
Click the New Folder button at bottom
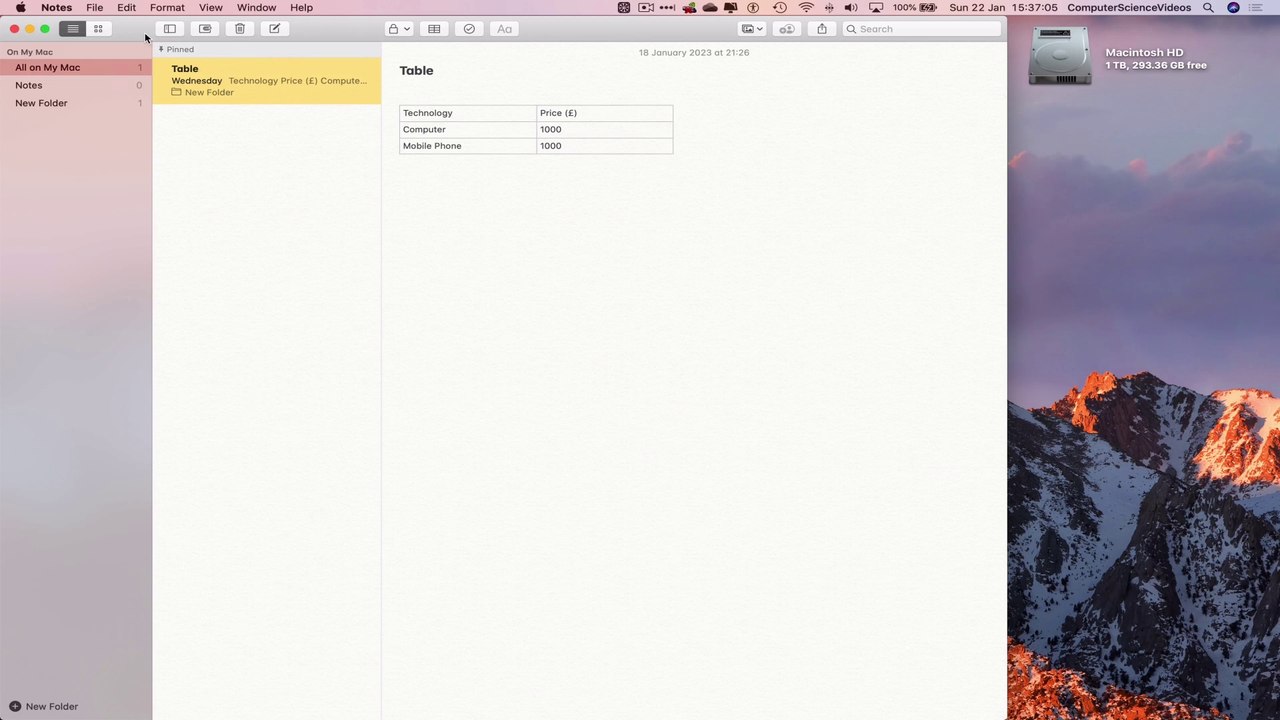click(43, 706)
